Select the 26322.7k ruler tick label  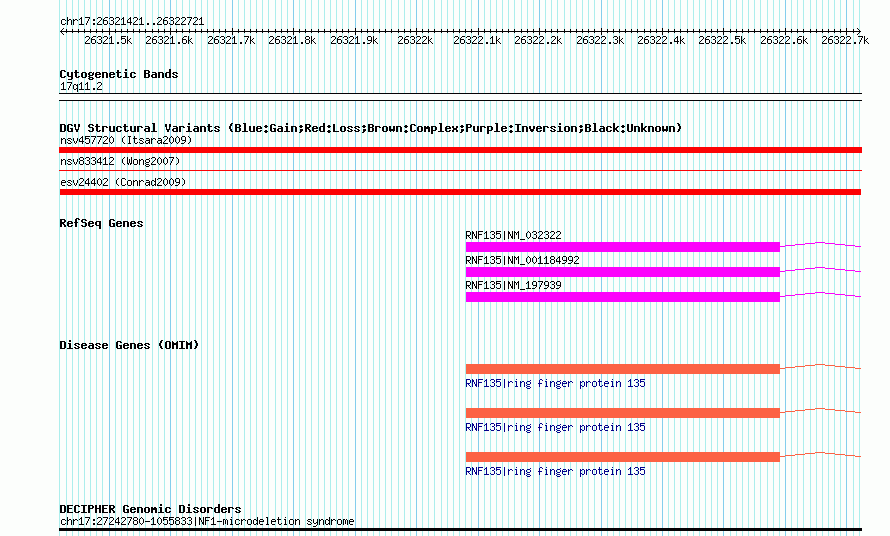pyautogui.click(x=845, y=40)
